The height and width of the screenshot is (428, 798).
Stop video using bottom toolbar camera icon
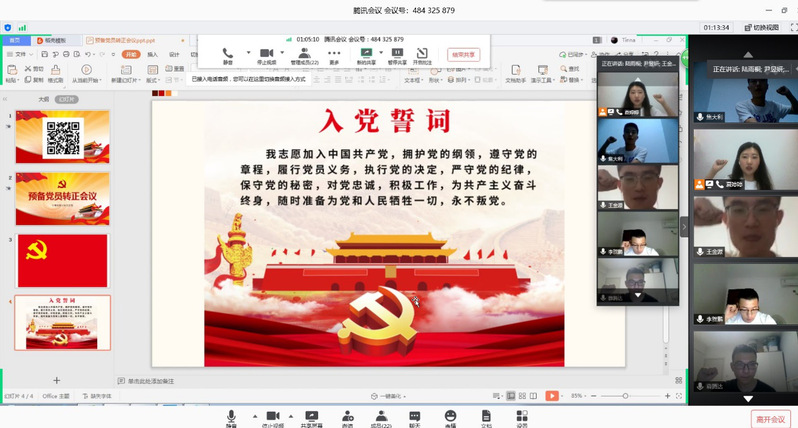(273, 418)
